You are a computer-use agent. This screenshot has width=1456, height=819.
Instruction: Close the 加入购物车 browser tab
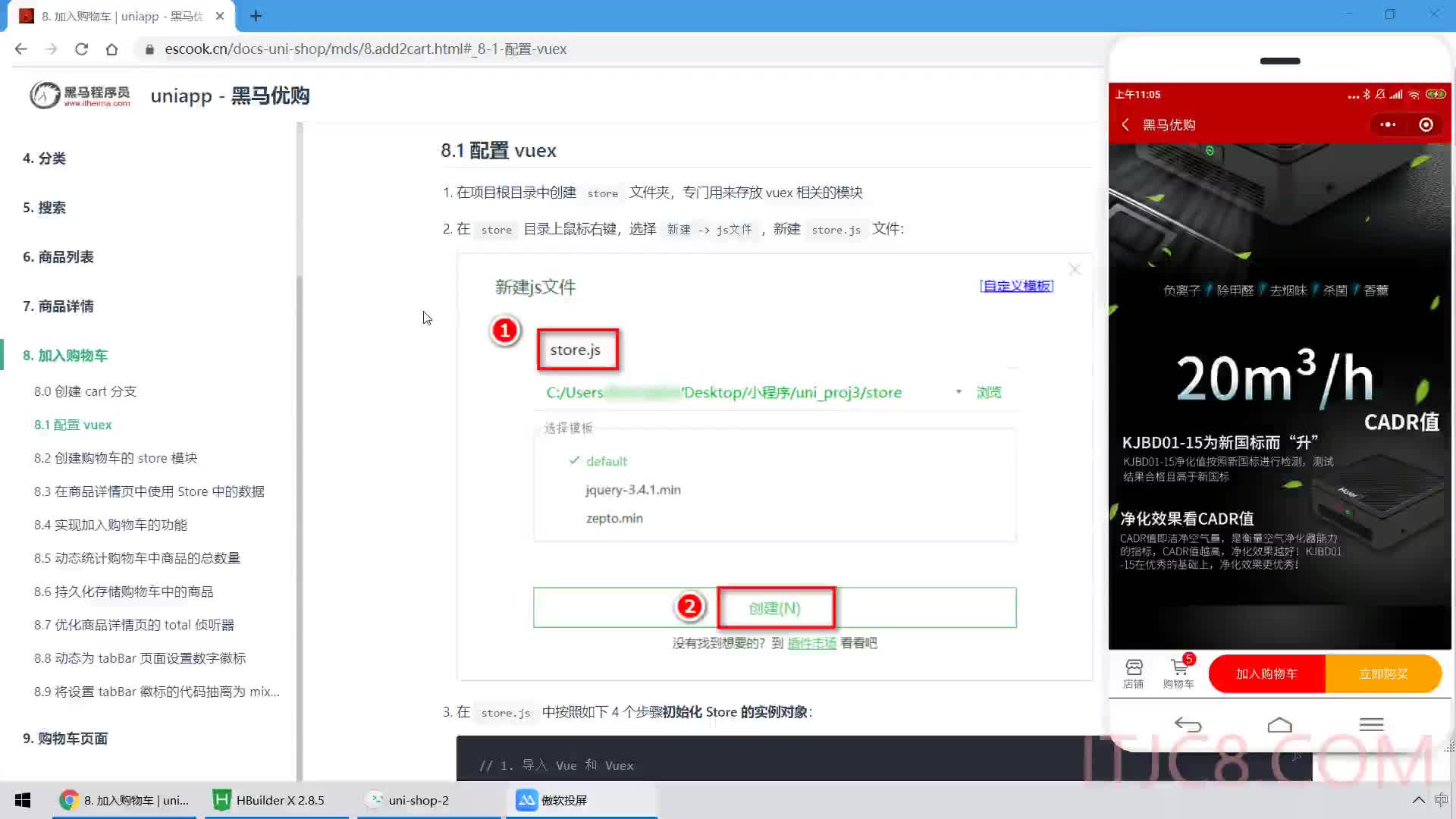tap(220, 16)
